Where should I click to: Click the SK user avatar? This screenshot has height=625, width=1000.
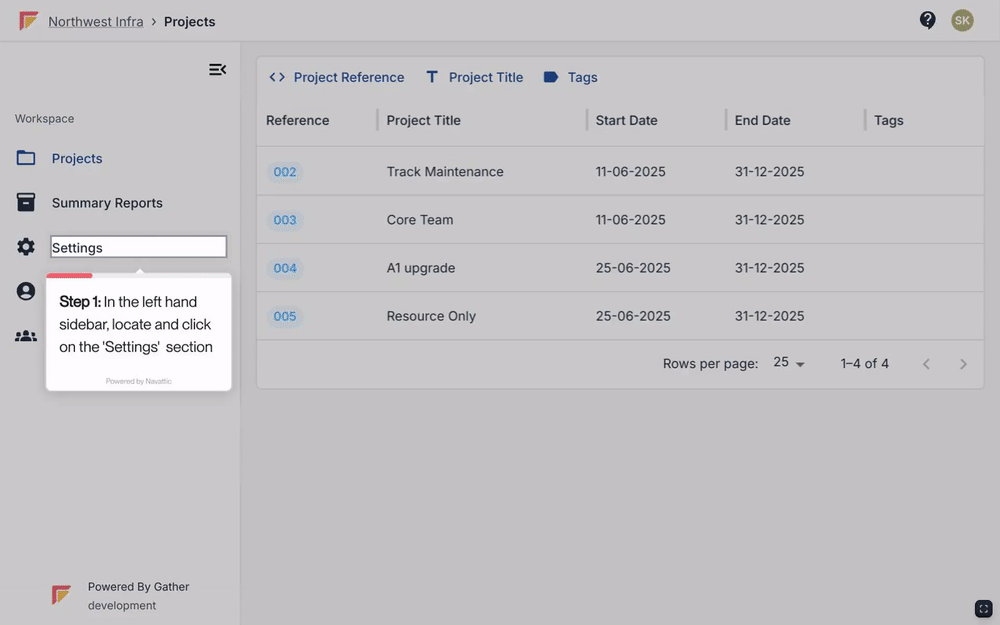[x=962, y=20]
